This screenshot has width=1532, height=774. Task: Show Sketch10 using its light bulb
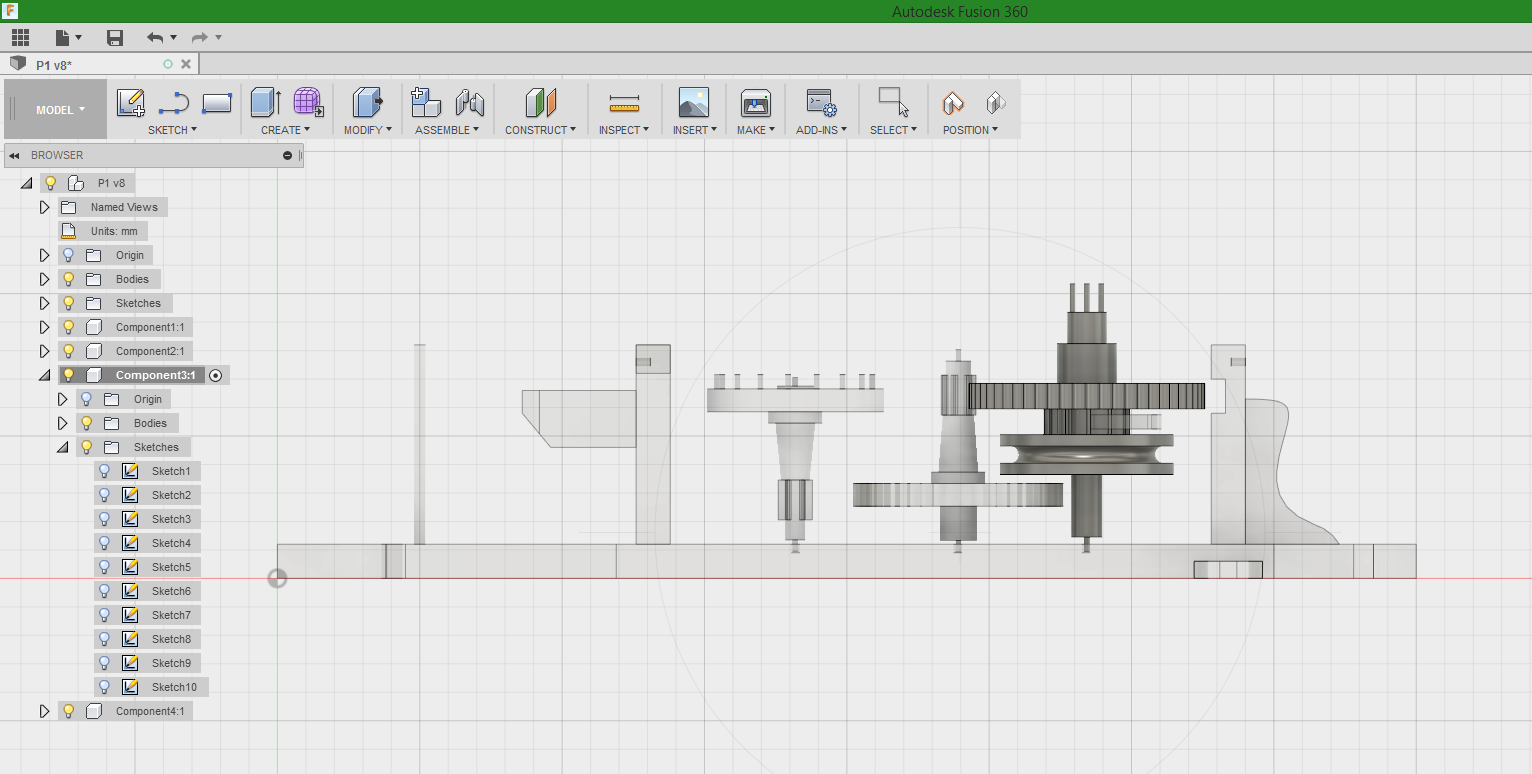click(x=104, y=687)
